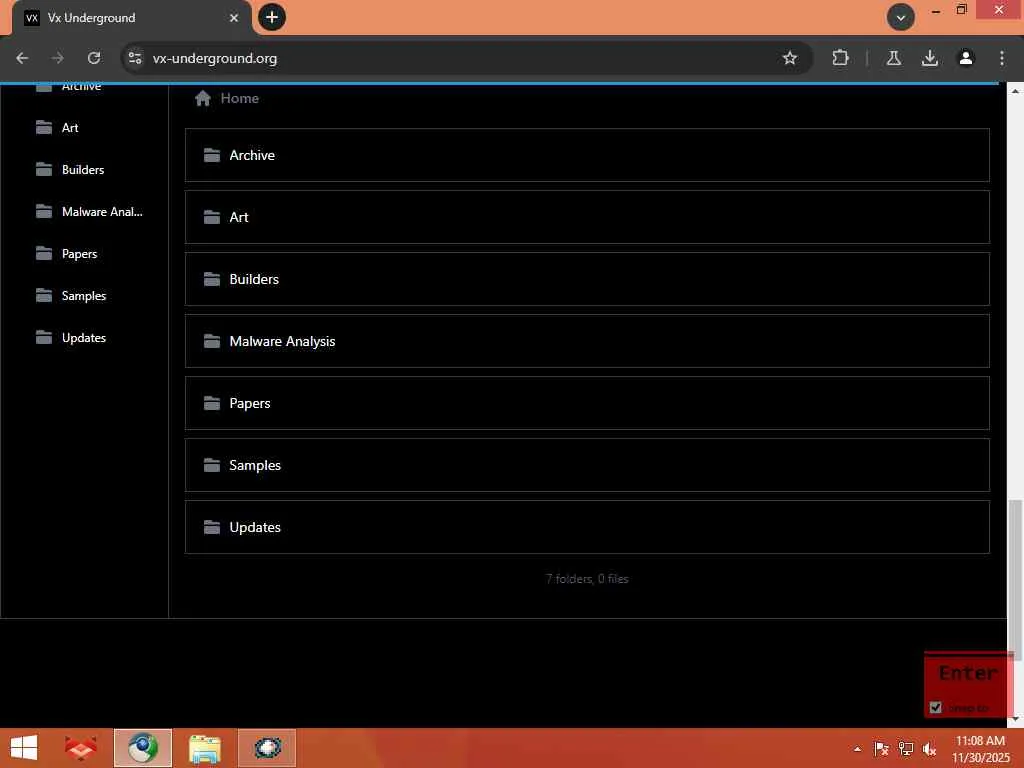Click sidebar folder icon next to Updates
The image size is (1024, 768).
point(44,338)
